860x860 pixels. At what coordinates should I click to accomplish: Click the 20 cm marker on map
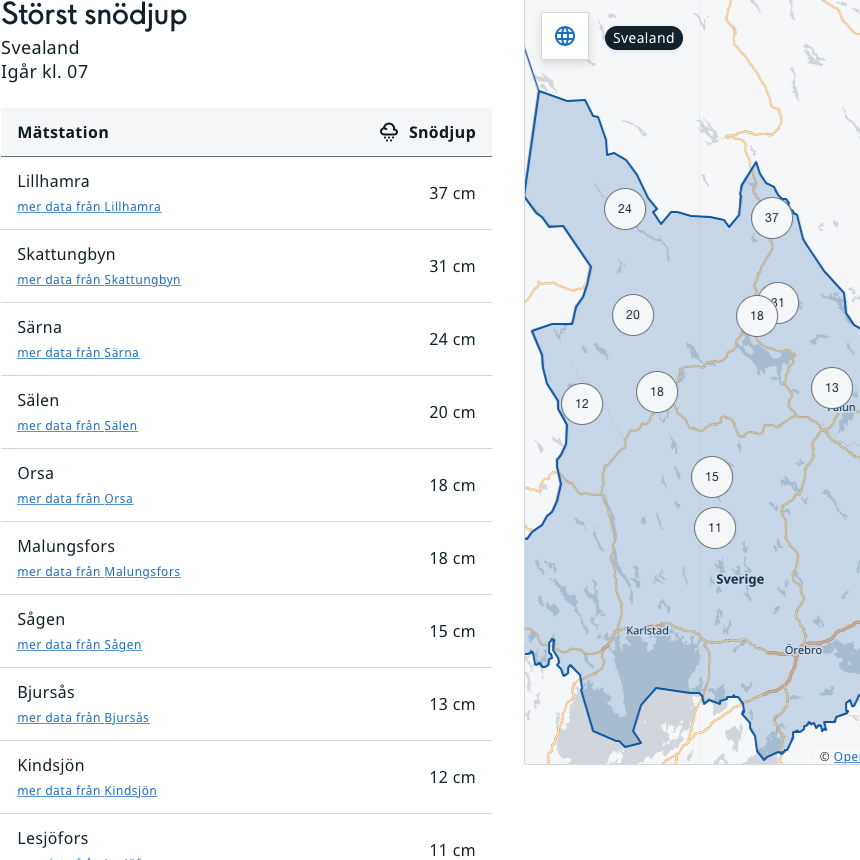click(633, 315)
